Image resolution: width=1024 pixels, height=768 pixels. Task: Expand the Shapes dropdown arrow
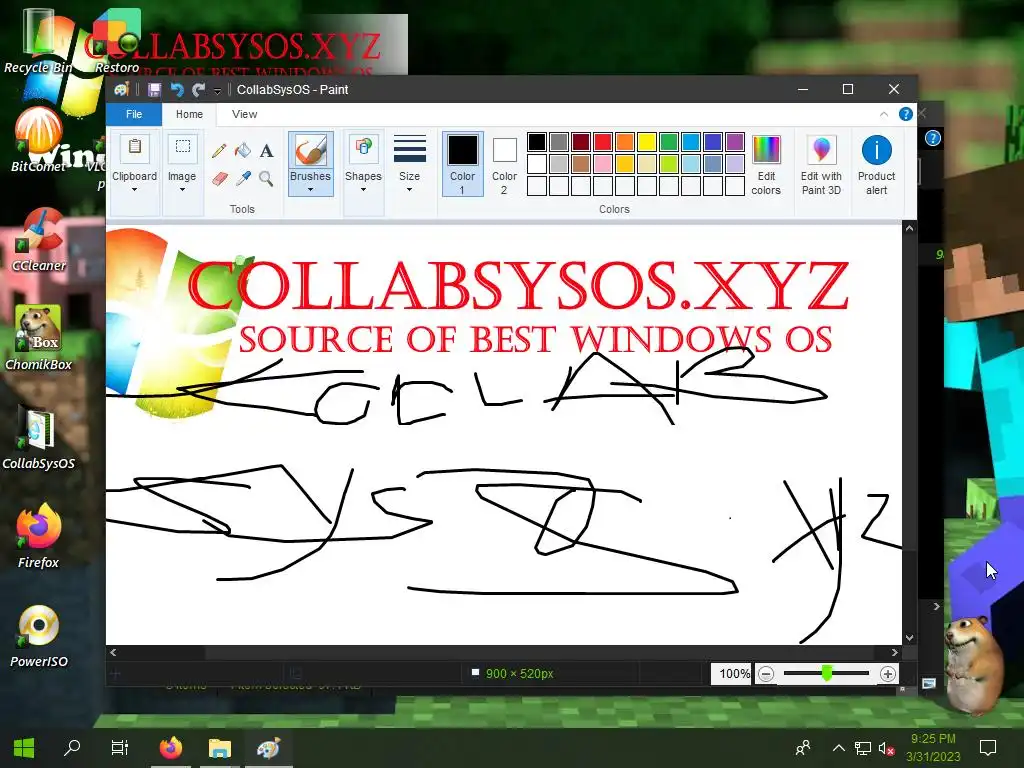[363, 190]
